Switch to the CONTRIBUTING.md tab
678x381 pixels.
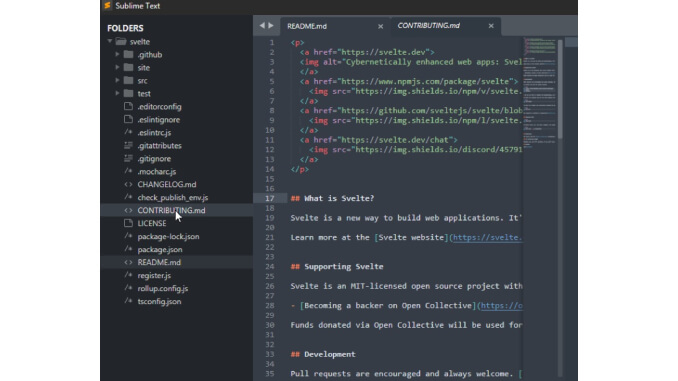click(429, 26)
